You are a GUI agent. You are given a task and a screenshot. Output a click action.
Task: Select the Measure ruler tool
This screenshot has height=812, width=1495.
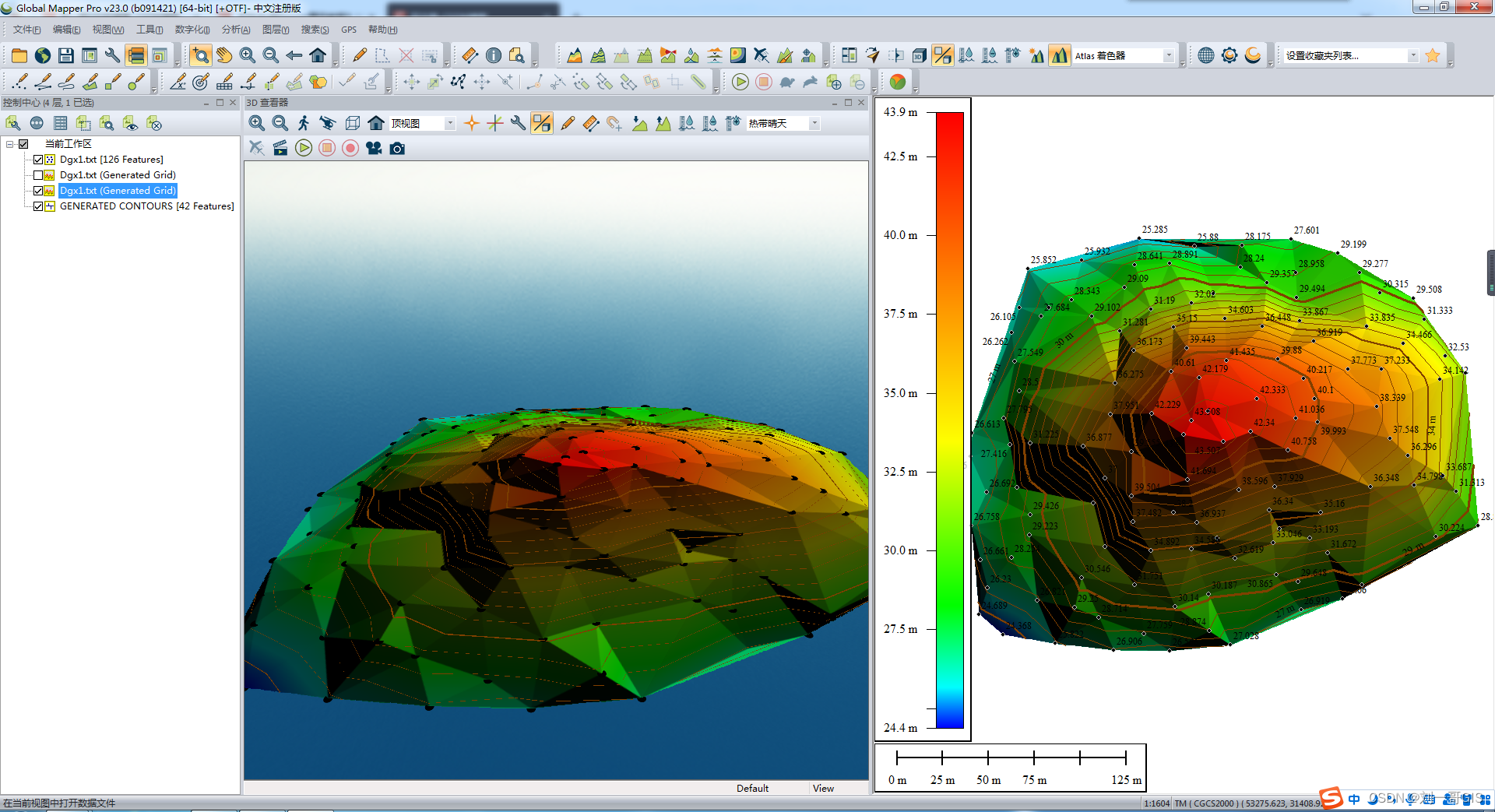click(470, 55)
